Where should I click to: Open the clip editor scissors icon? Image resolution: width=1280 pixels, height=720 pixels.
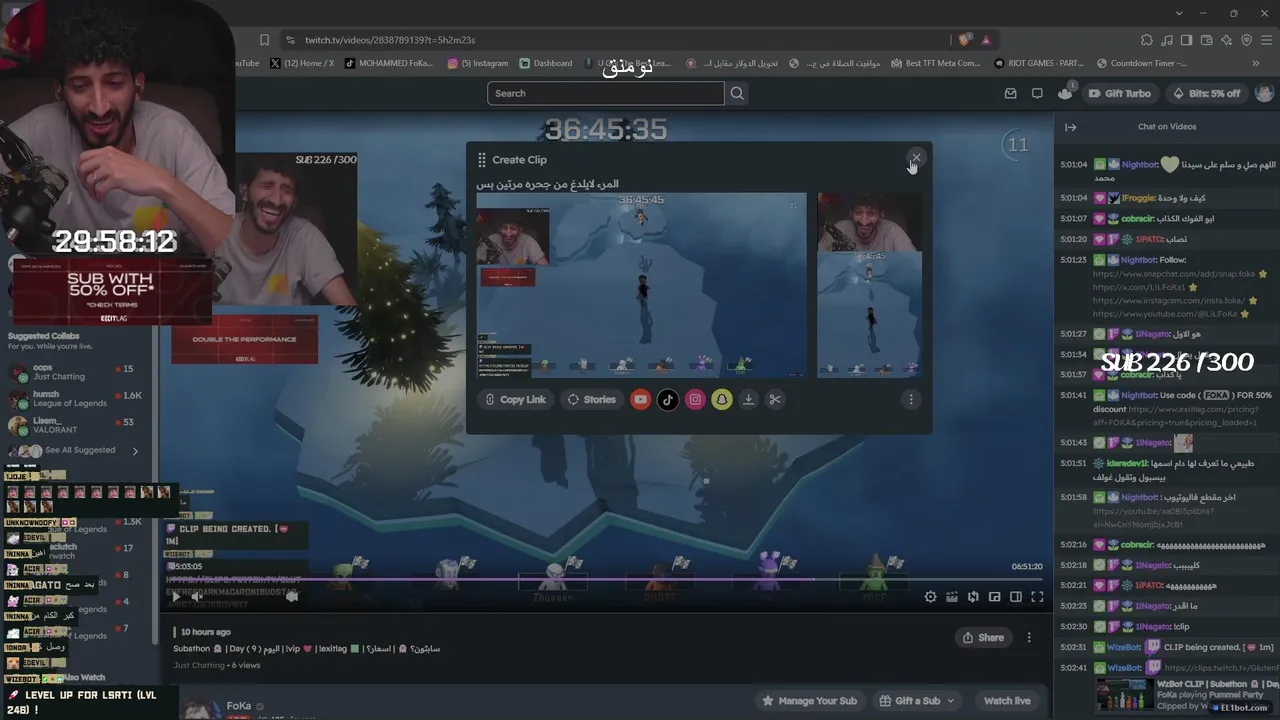click(775, 399)
